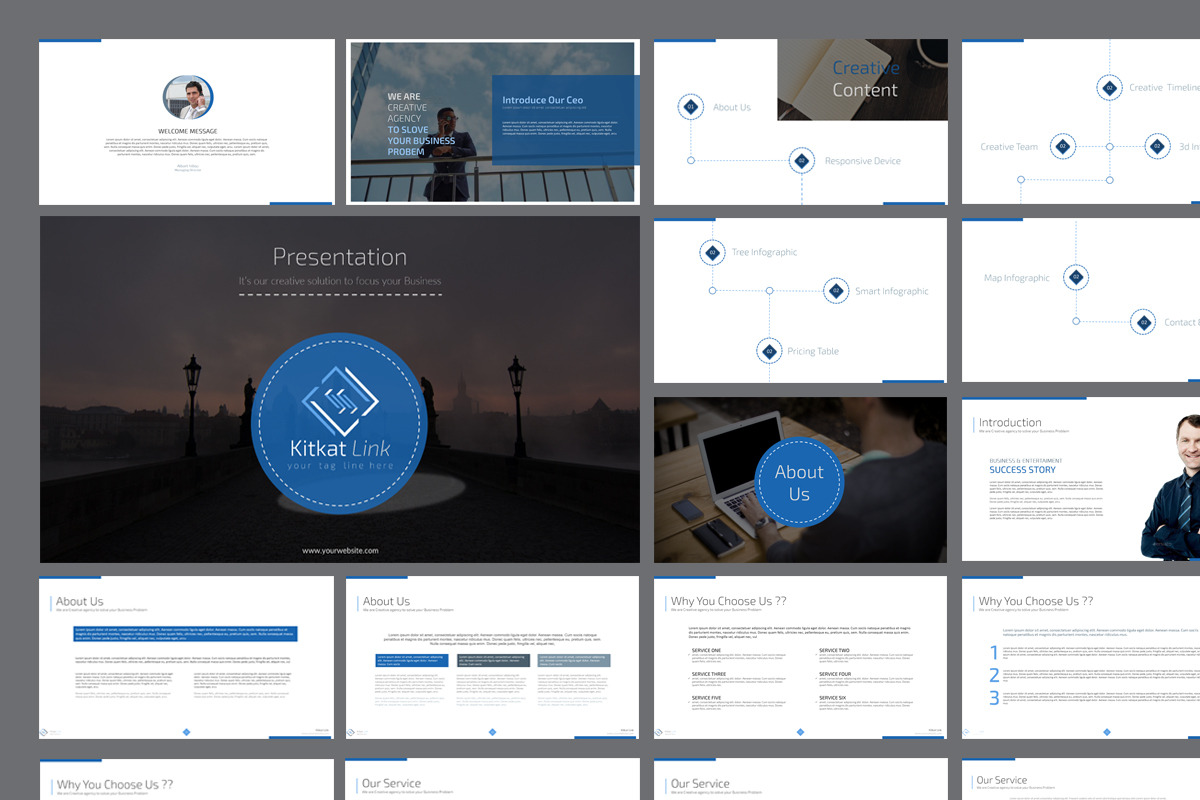Click the large blue number 1
The width and height of the screenshot is (1200, 800).
994,653
